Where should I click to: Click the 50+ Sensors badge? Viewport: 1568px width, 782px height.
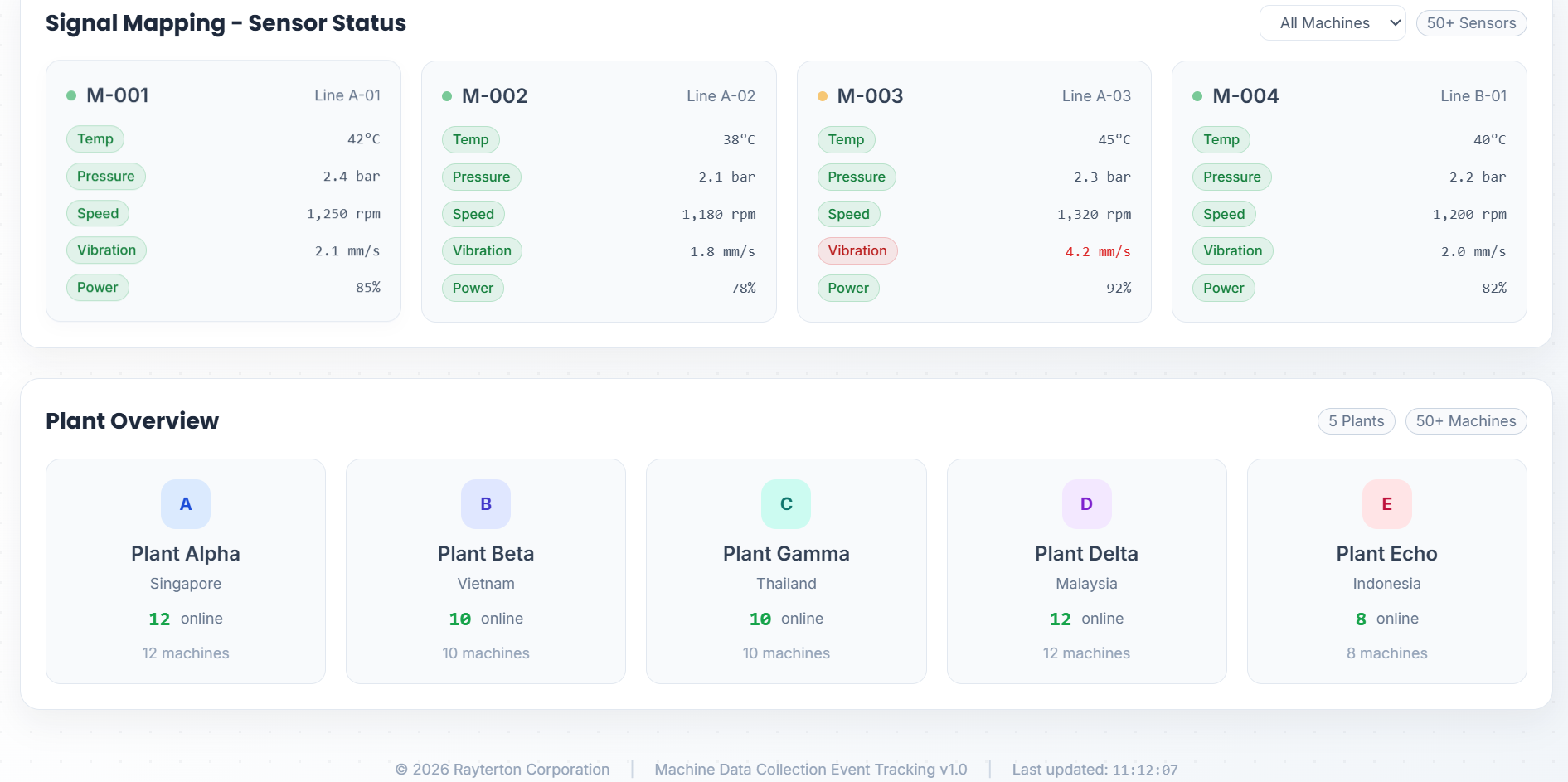(x=1471, y=23)
